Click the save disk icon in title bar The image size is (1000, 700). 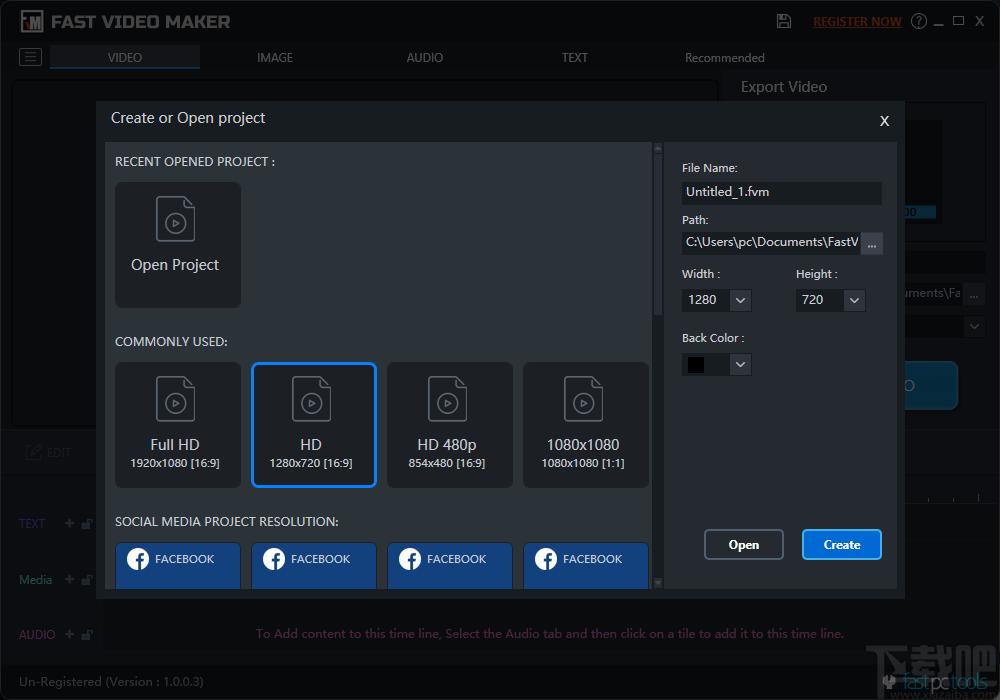[x=784, y=21]
